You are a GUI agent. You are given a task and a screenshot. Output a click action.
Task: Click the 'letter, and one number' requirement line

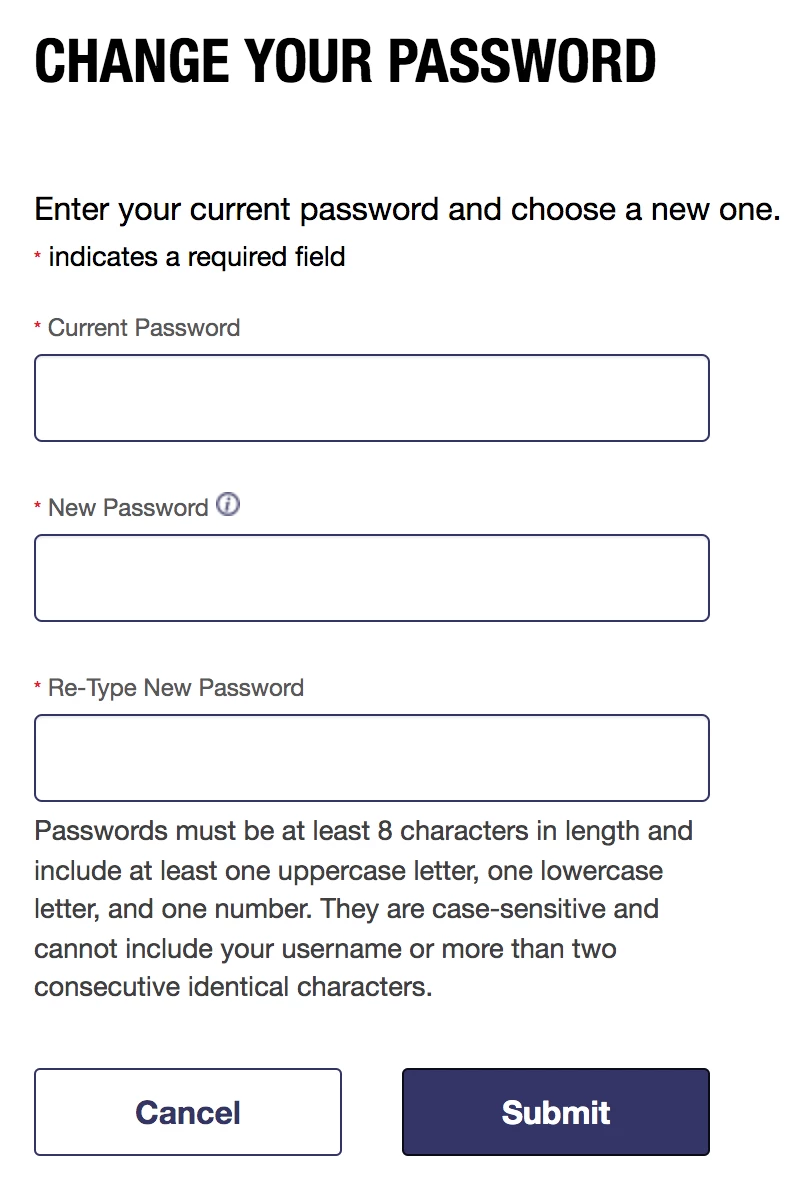tap(347, 909)
